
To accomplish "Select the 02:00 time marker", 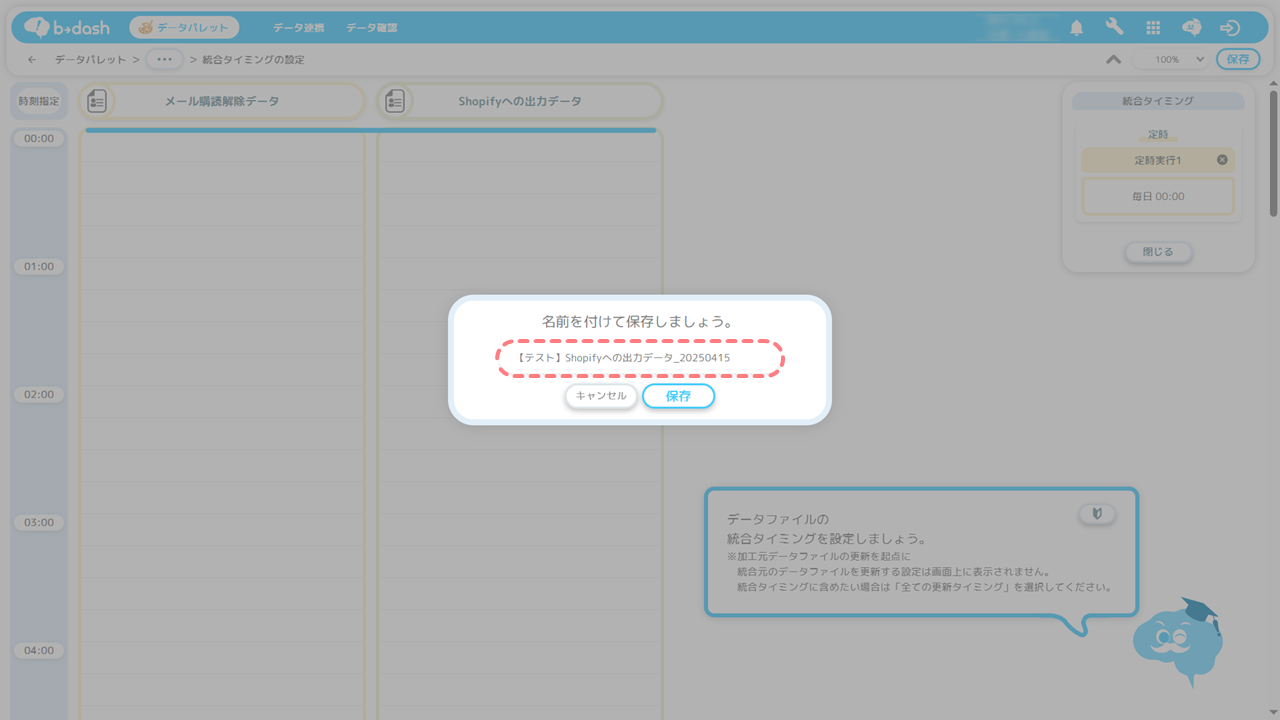I will 39,394.
